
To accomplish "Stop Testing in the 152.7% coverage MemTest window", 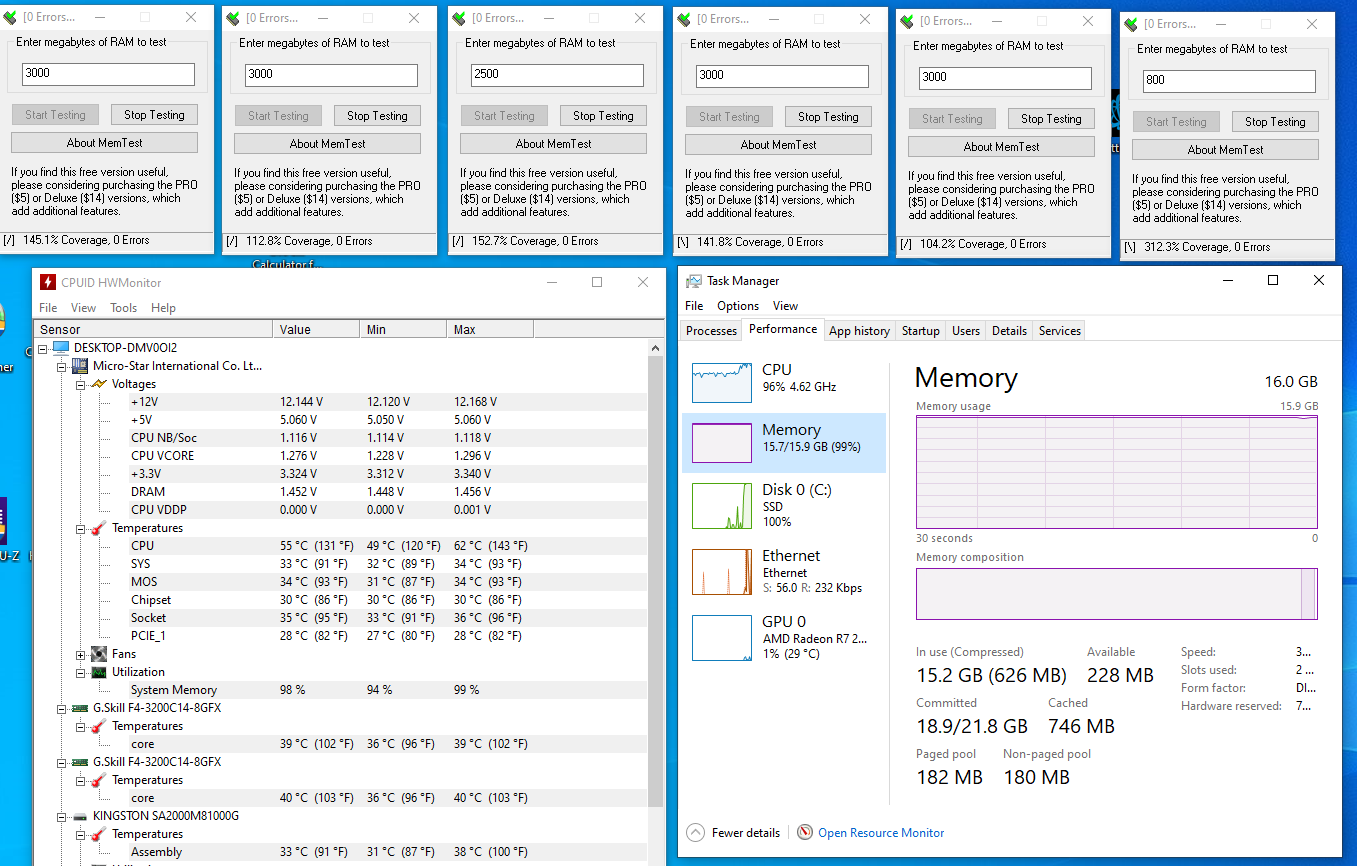I will pos(603,116).
